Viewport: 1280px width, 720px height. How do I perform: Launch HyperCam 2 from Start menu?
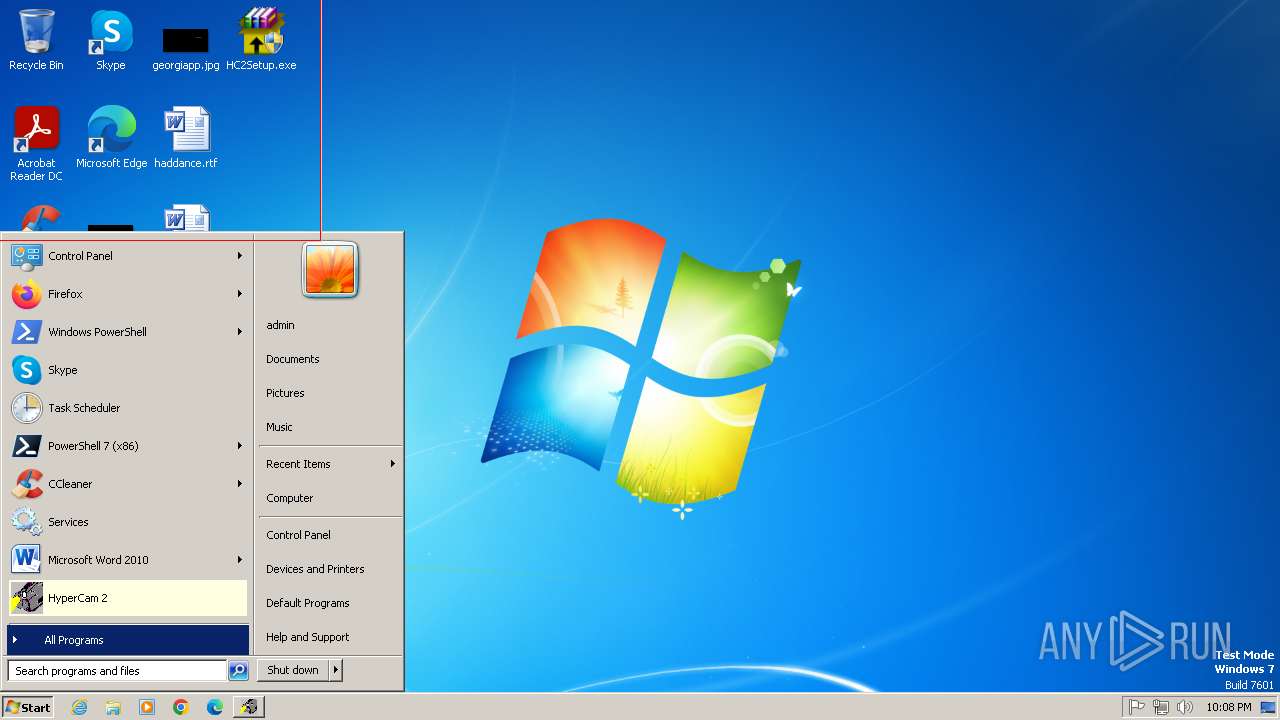click(127, 598)
